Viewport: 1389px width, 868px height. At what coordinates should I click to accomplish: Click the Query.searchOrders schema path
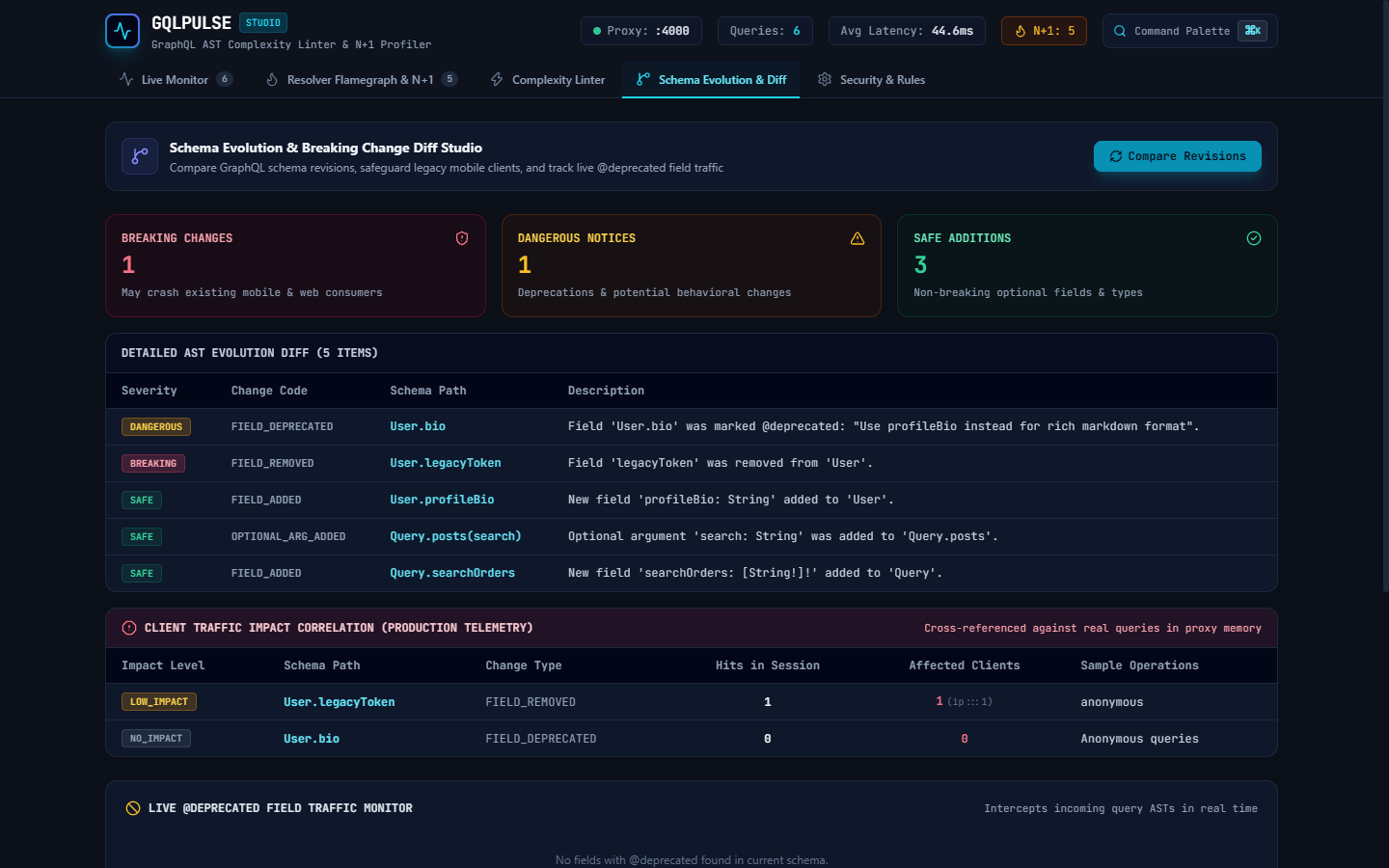pos(452,573)
